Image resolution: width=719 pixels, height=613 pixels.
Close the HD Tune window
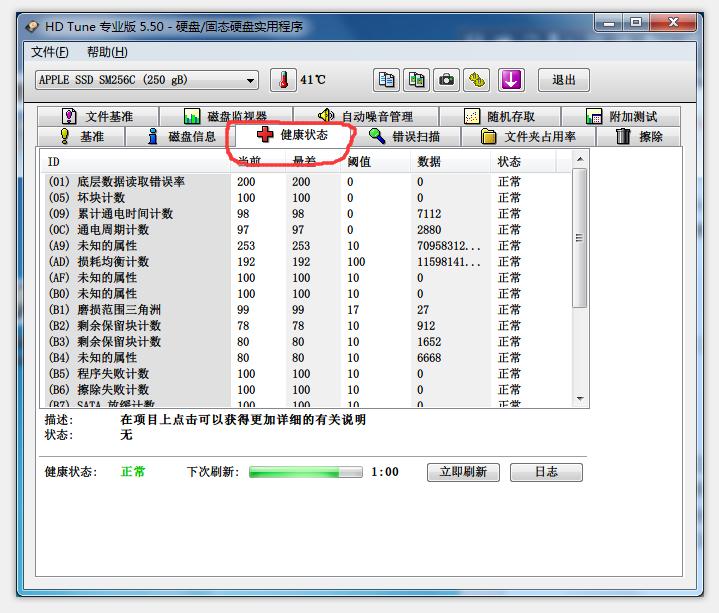click(x=673, y=22)
